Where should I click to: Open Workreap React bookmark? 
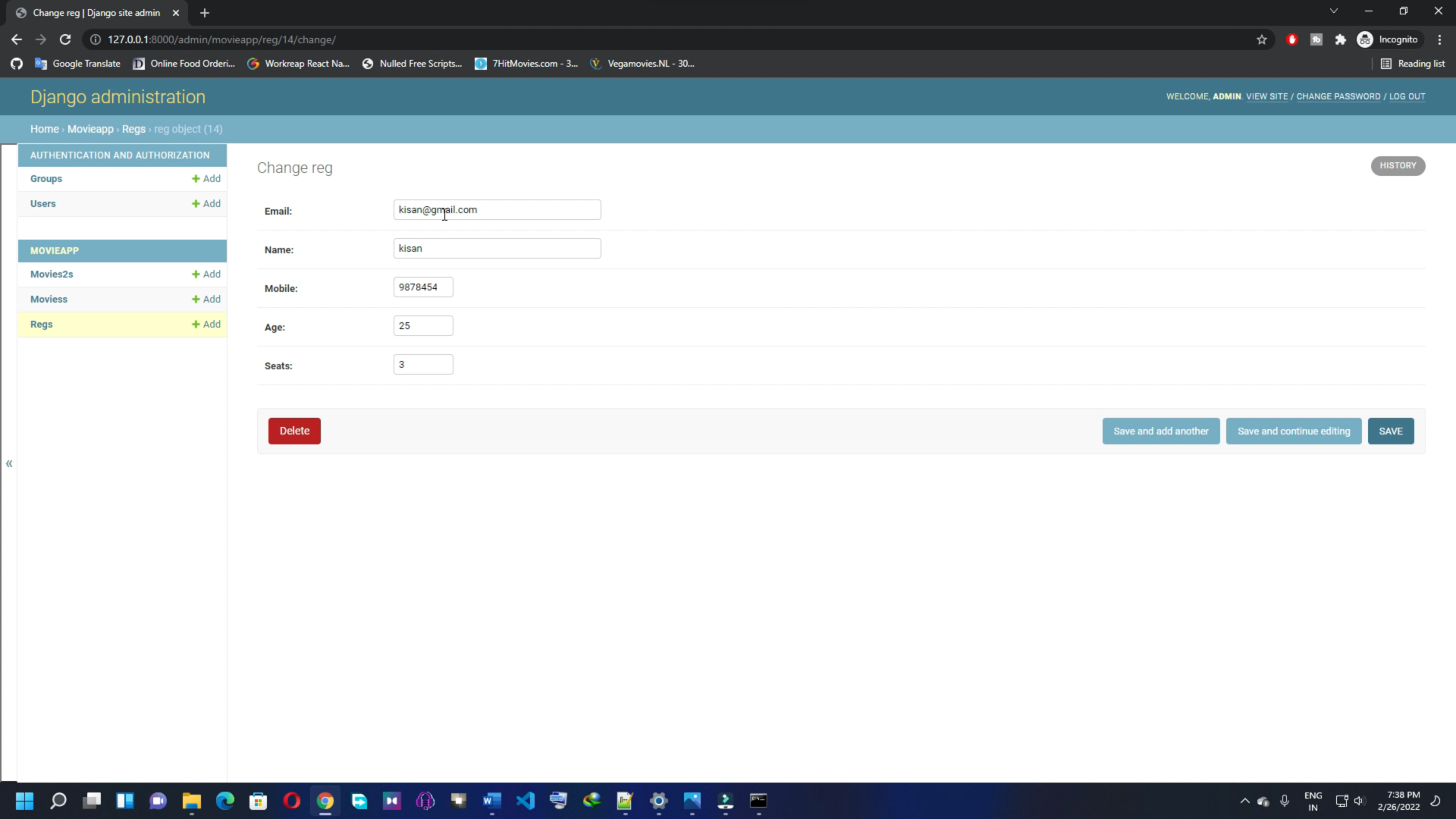pos(299,64)
